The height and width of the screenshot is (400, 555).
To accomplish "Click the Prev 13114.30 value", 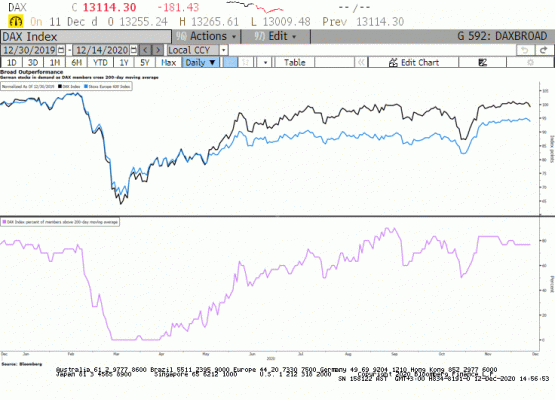I will point(380,22).
